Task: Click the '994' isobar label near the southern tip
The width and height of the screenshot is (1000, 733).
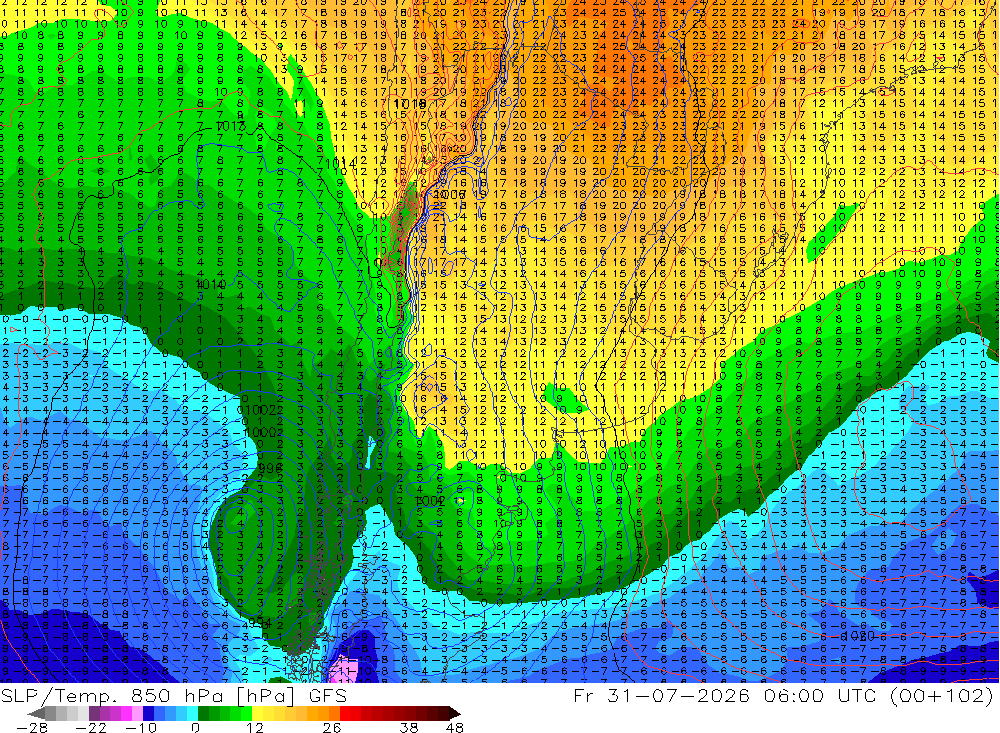Action: click(x=260, y=622)
